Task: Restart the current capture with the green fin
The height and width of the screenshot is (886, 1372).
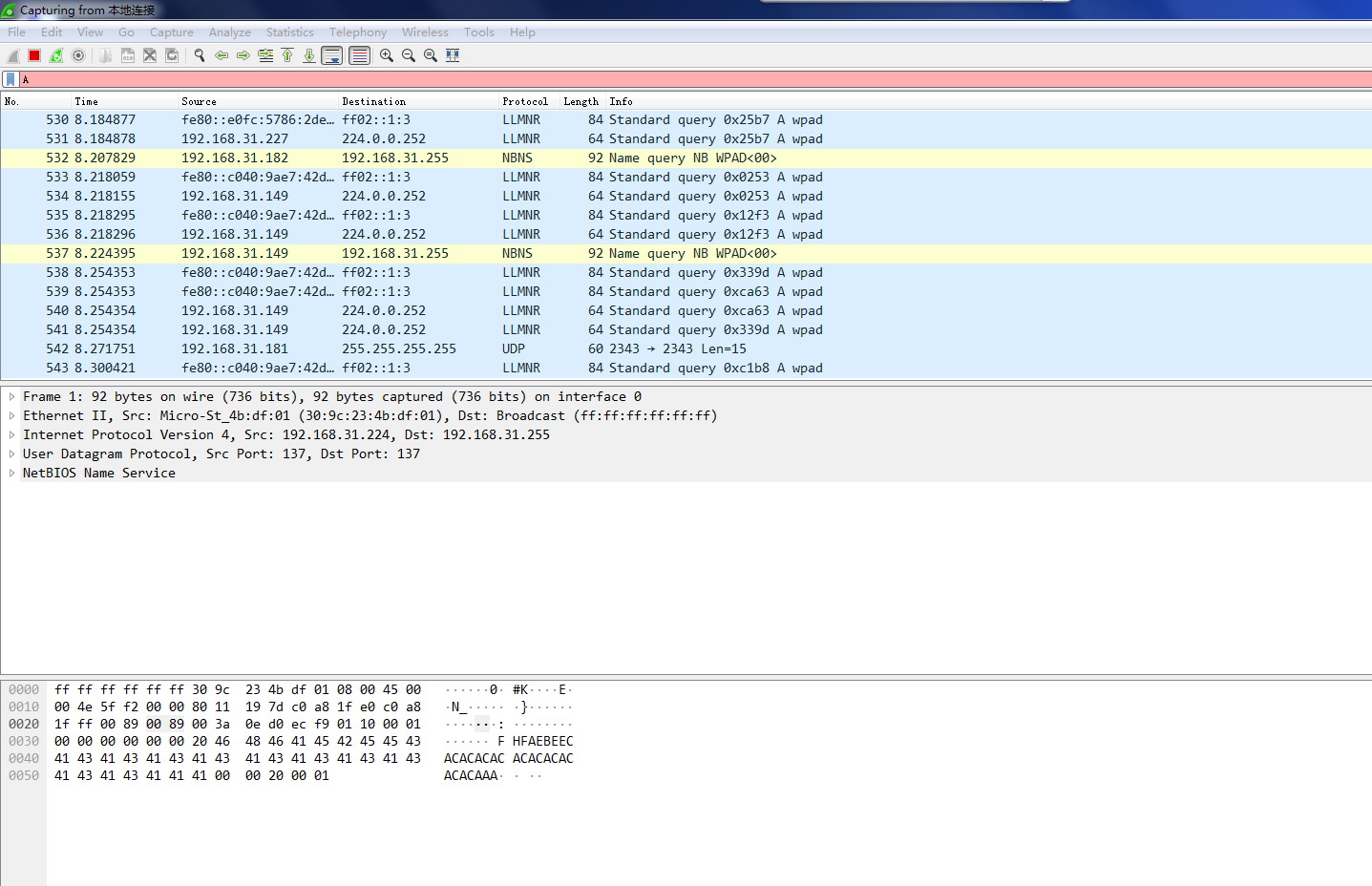Action: click(x=56, y=55)
